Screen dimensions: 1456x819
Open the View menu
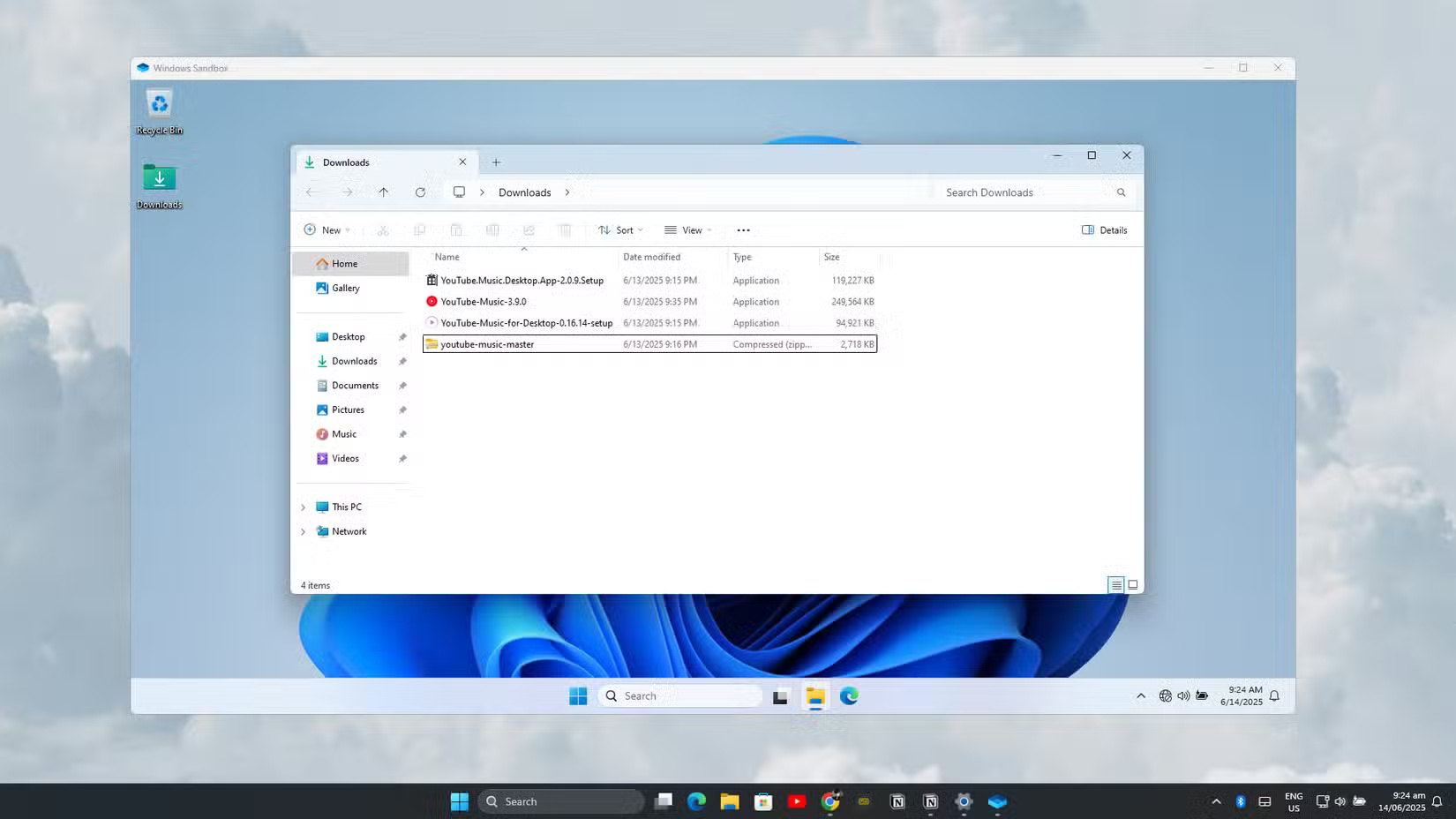(688, 229)
